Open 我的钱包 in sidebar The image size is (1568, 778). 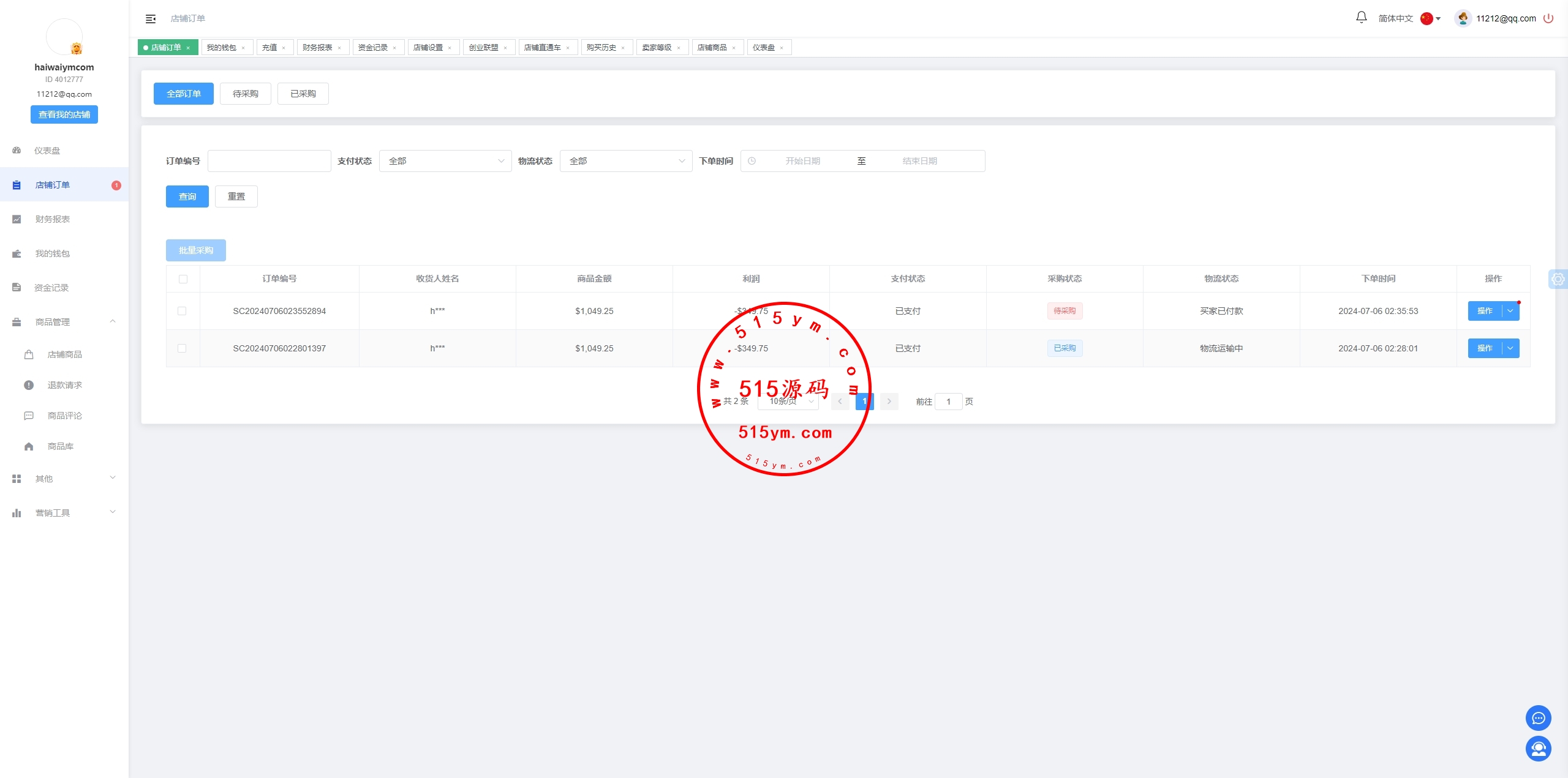(53, 253)
